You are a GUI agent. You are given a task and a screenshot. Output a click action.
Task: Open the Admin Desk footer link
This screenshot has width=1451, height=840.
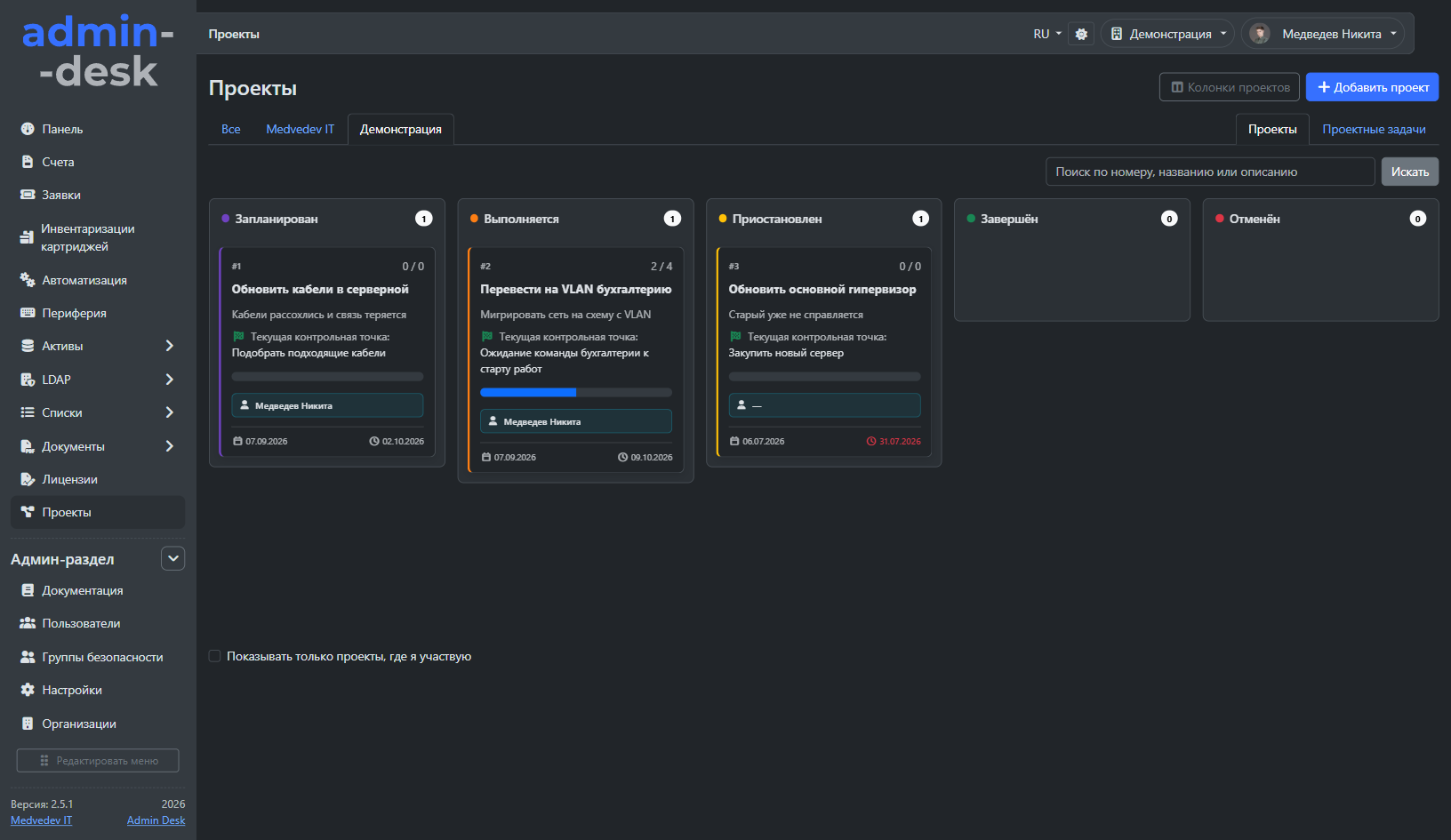(x=156, y=820)
